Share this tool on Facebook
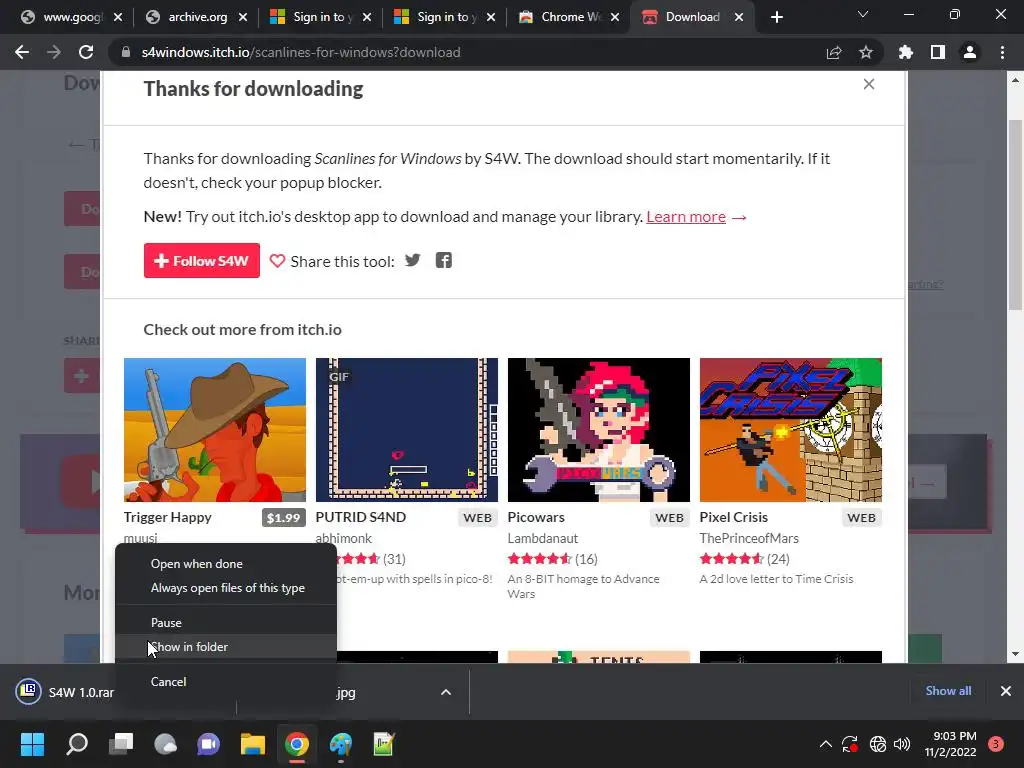The width and height of the screenshot is (1024, 768). pyautogui.click(x=443, y=261)
